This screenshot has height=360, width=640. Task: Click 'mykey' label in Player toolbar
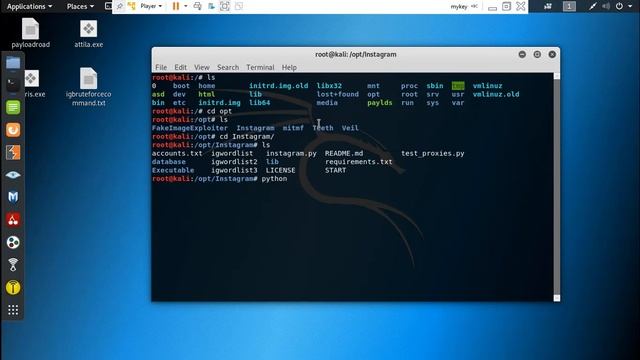point(459,7)
